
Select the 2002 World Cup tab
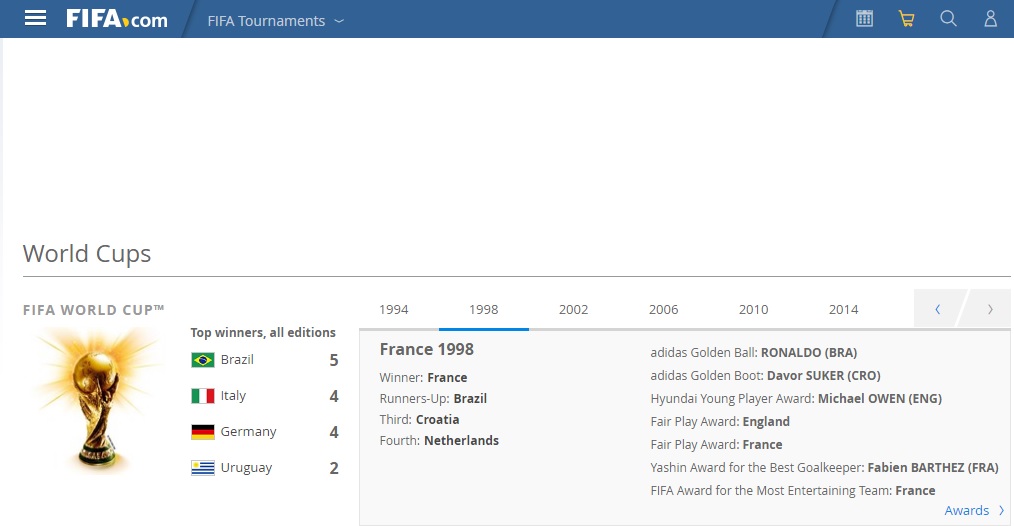574,309
